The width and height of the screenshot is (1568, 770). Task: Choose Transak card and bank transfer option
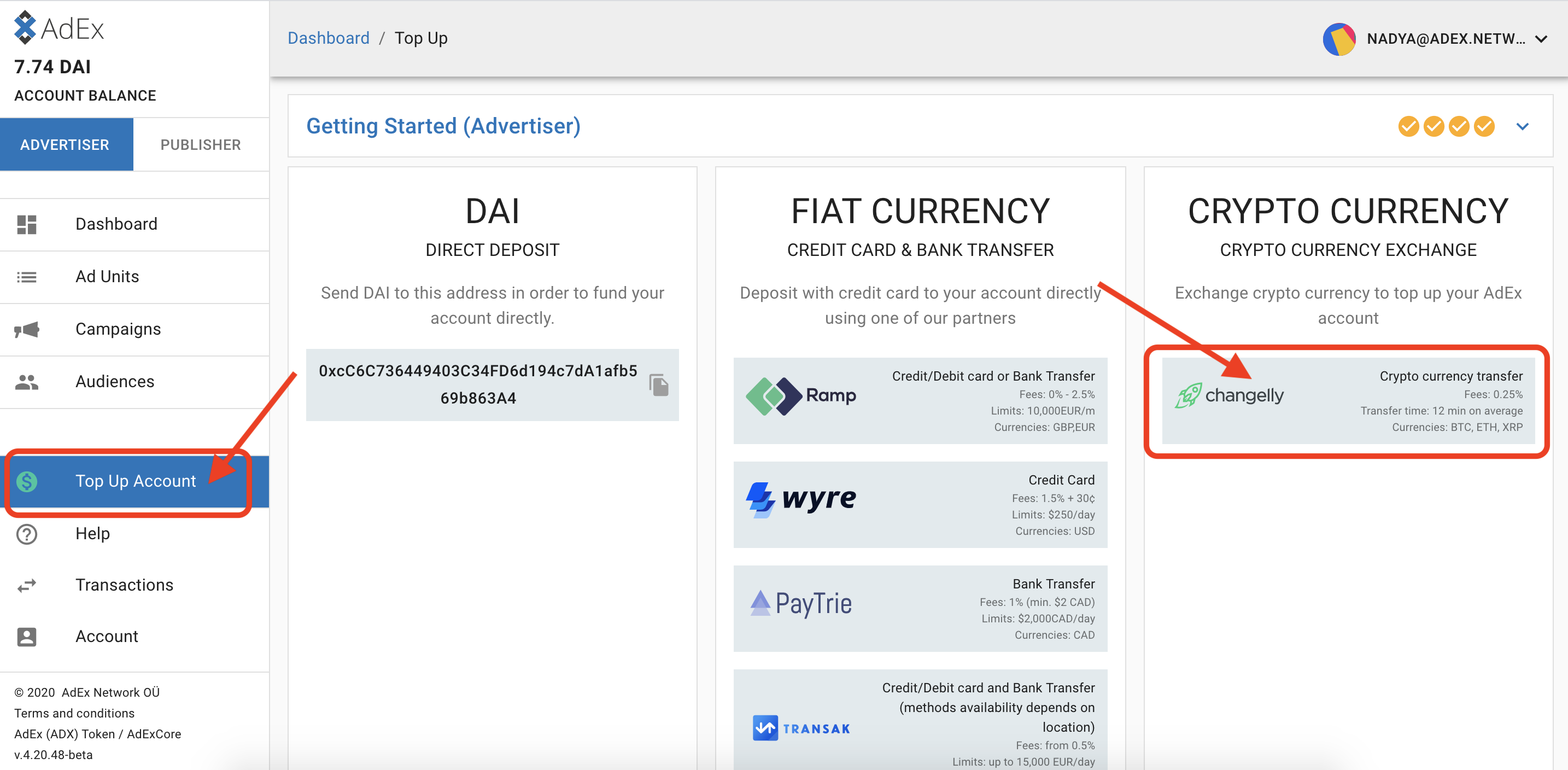pyautogui.click(x=920, y=720)
